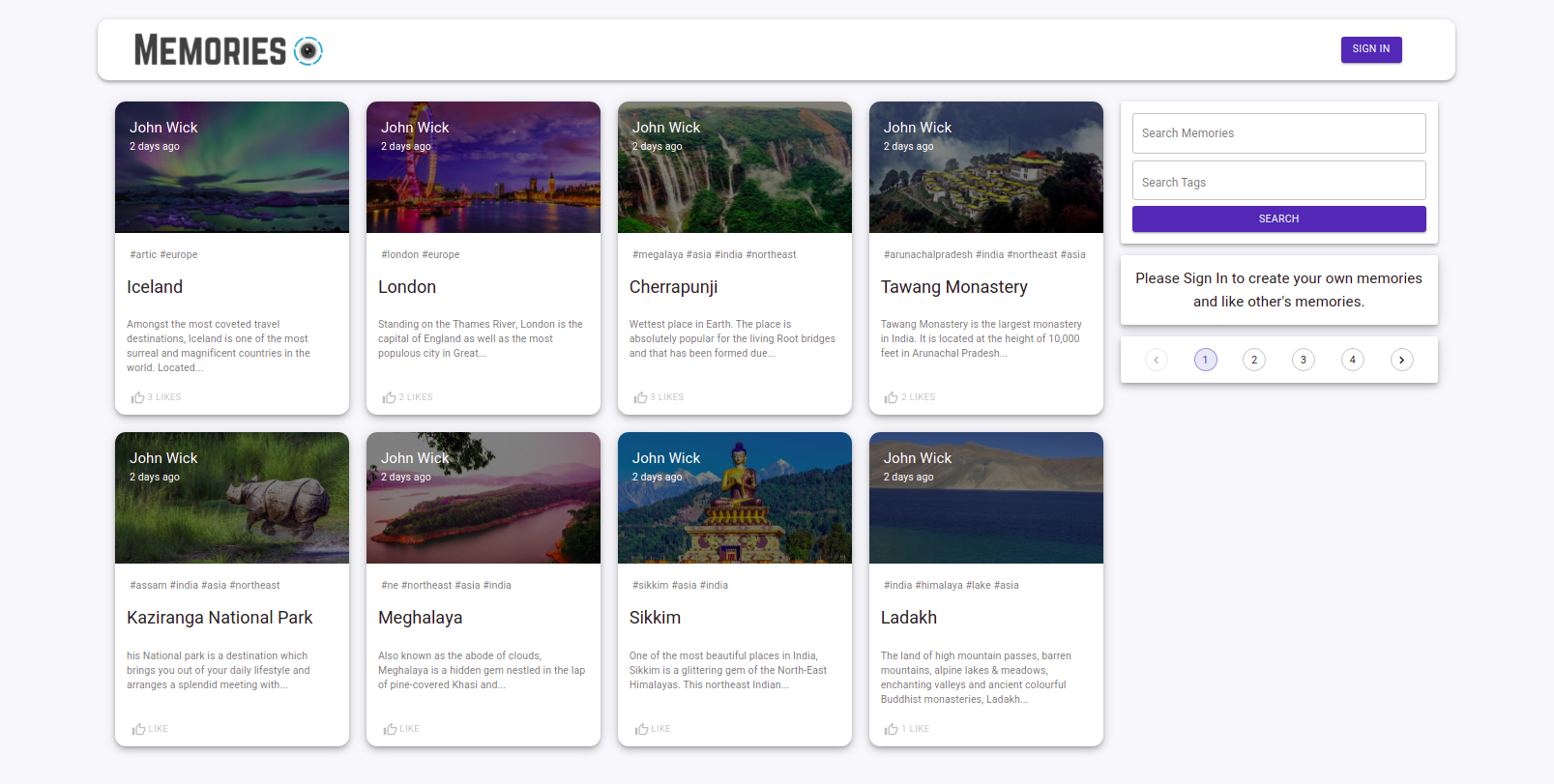Go to next page arrow

click(x=1402, y=360)
